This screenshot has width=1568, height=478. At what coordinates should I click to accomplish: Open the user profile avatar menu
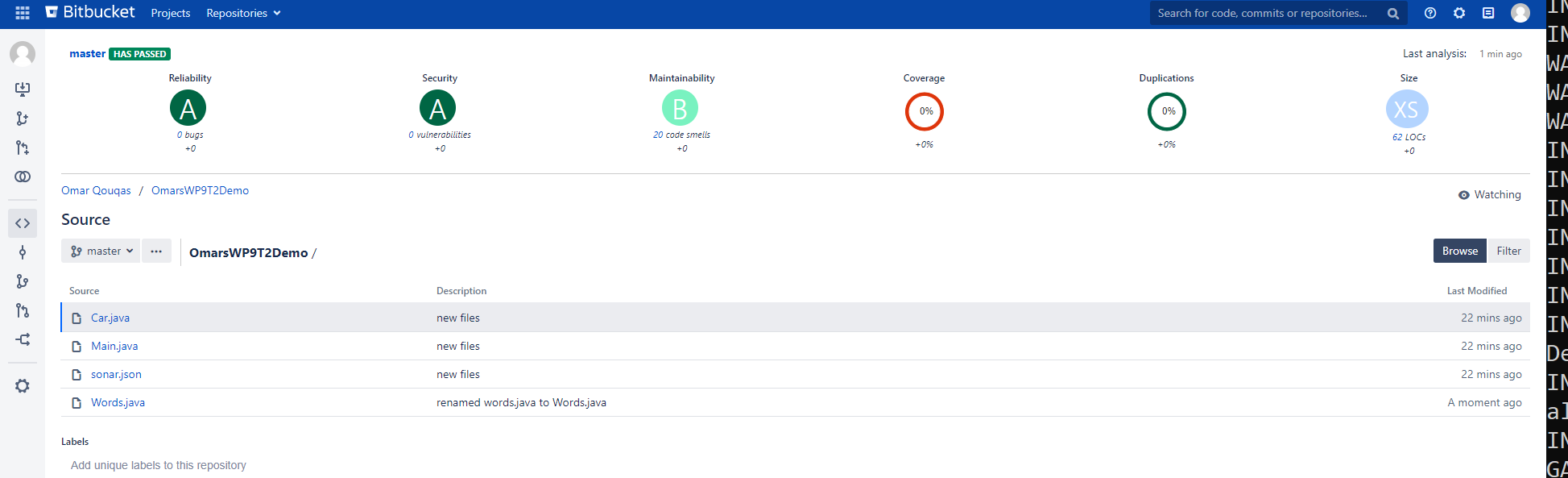[1520, 13]
